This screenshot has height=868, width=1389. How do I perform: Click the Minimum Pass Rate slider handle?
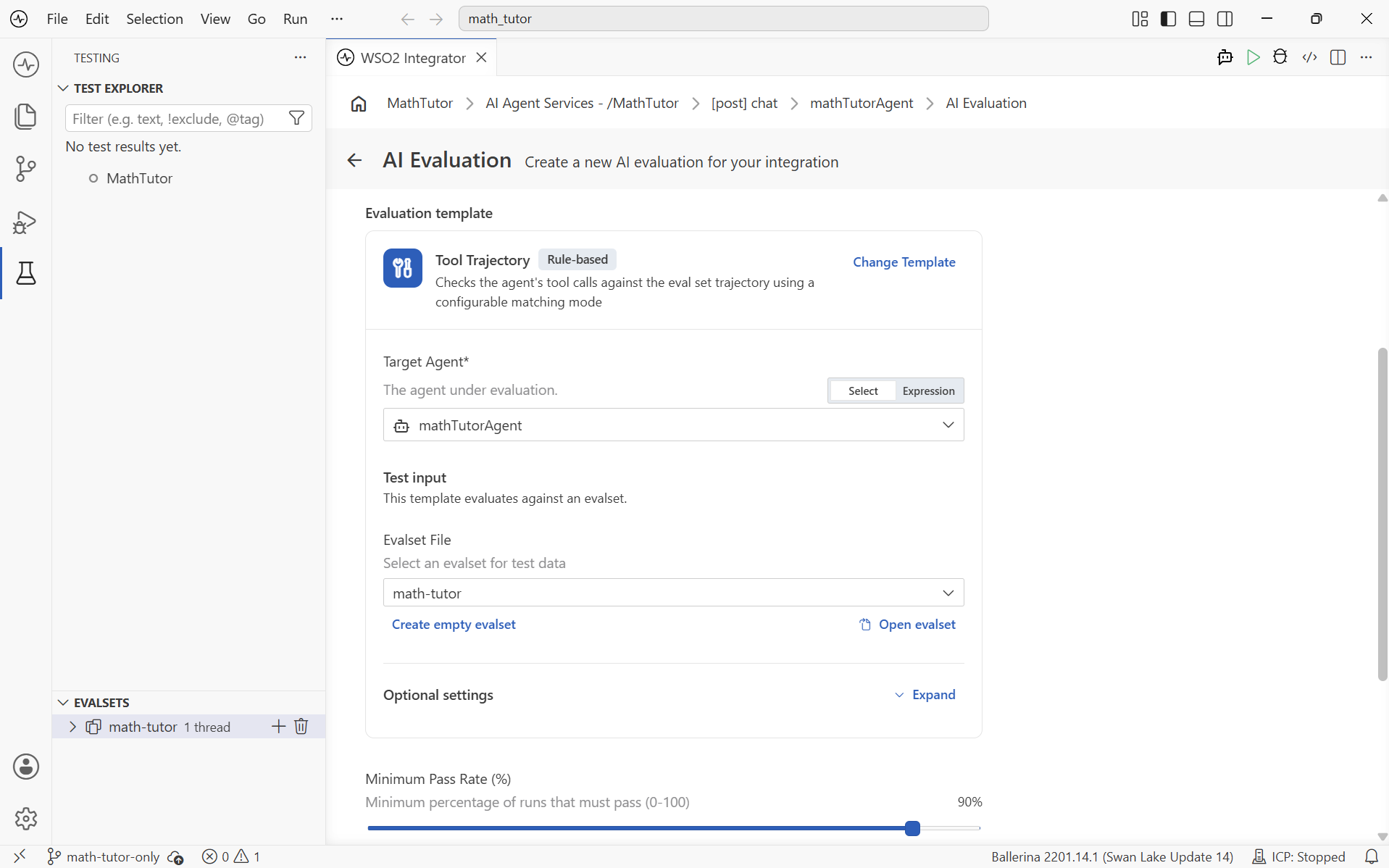[912, 828]
